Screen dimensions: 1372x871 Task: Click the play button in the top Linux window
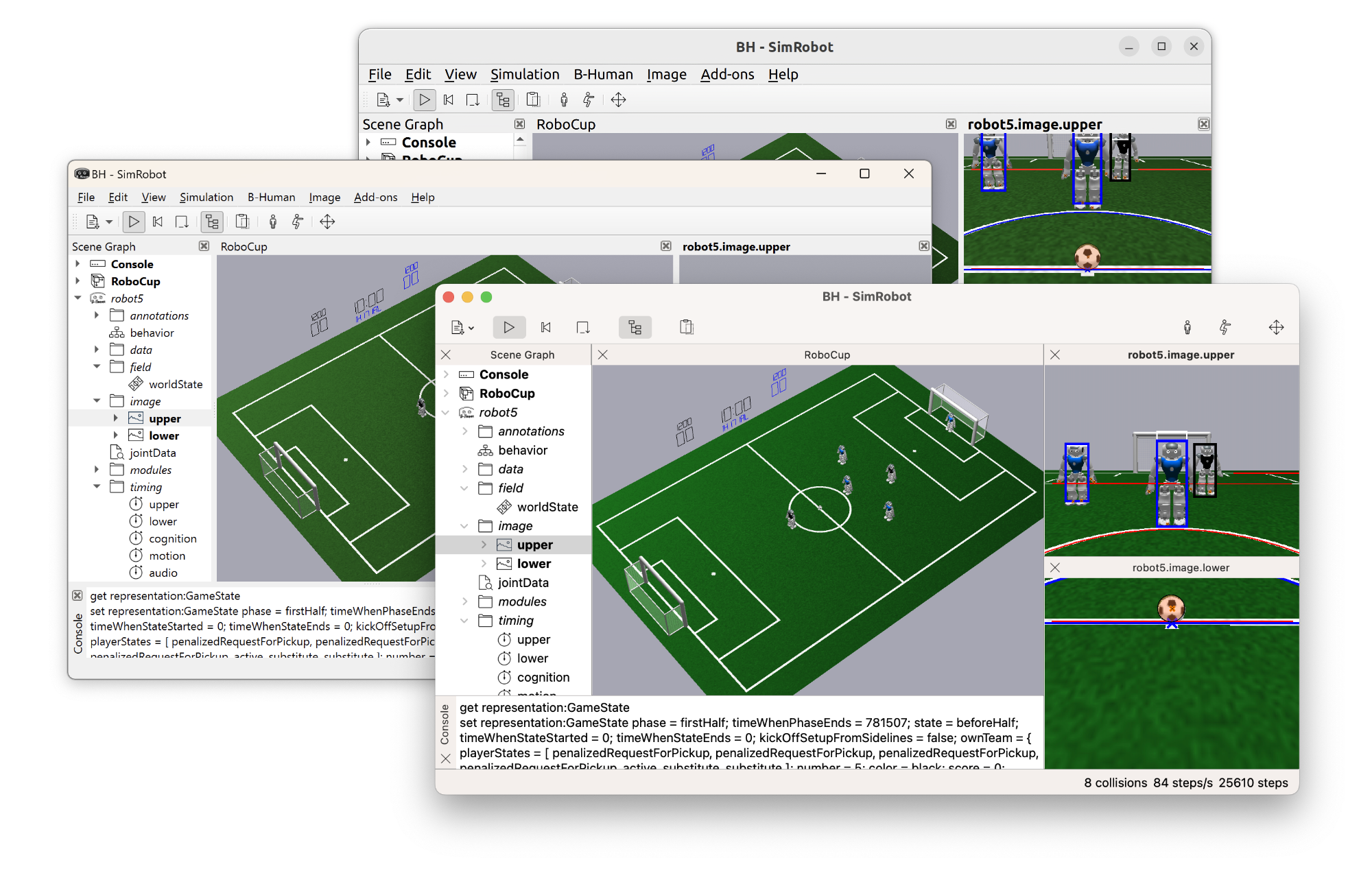[425, 100]
